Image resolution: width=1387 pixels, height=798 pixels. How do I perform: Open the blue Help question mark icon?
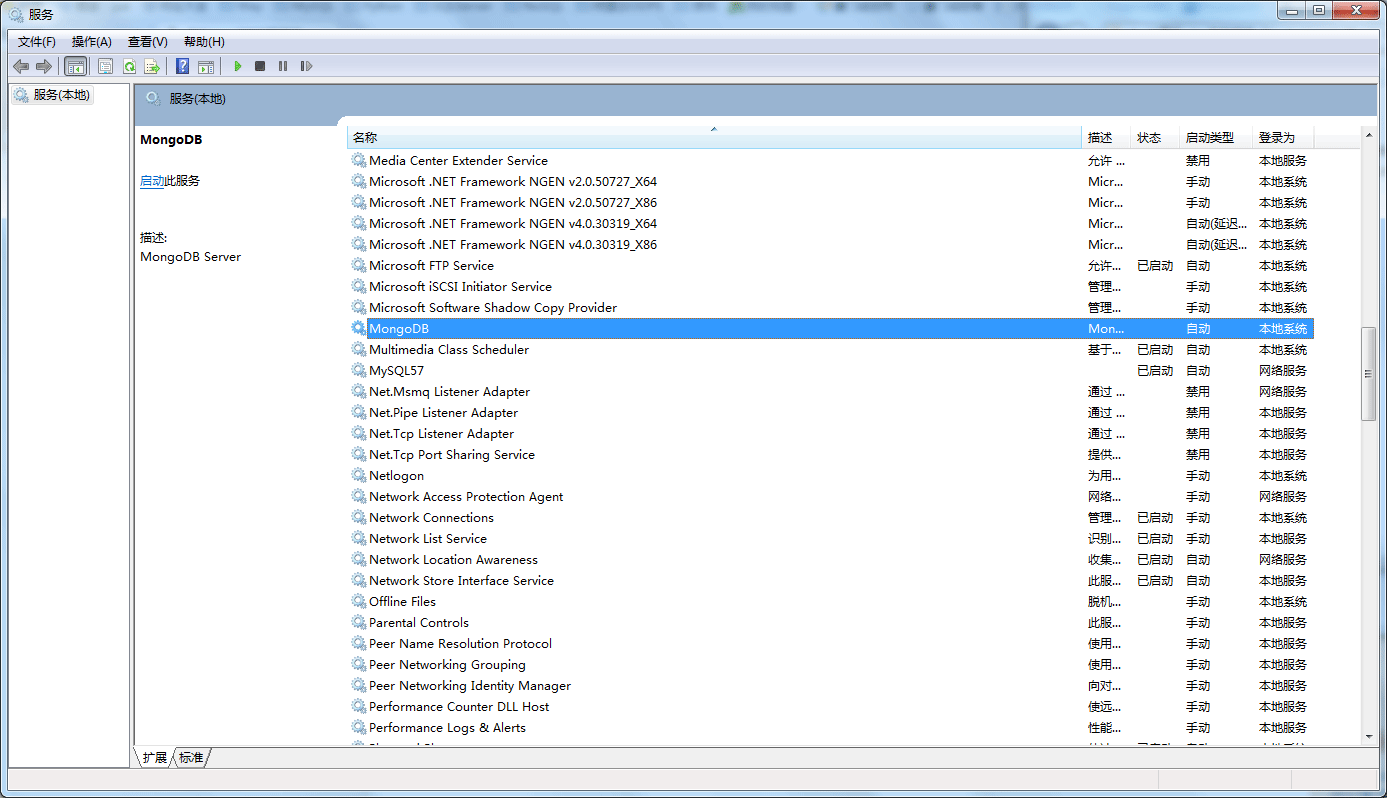182,66
